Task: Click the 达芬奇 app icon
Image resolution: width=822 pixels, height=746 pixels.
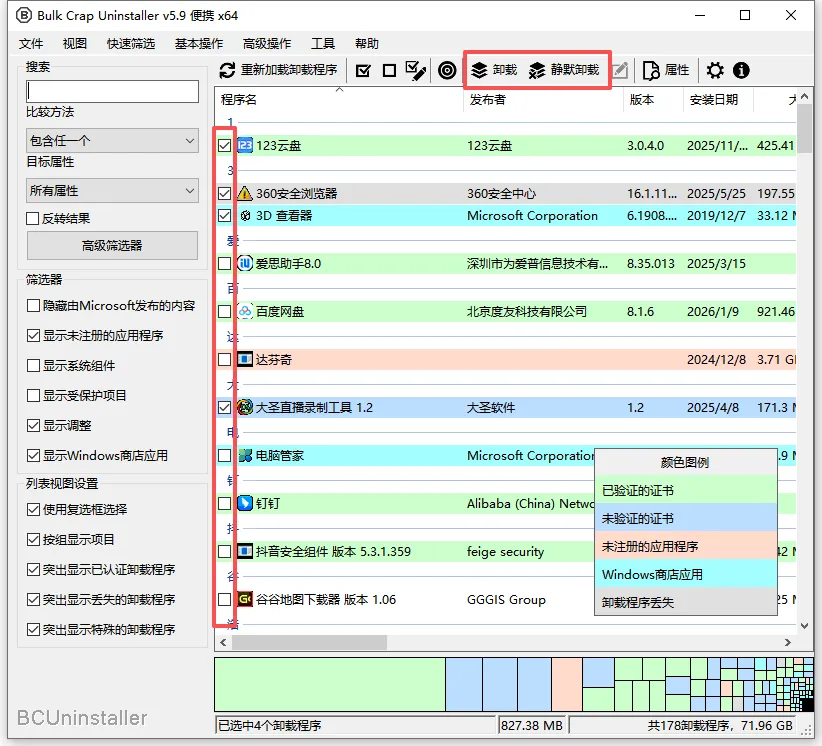Action: [x=245, y=360]
